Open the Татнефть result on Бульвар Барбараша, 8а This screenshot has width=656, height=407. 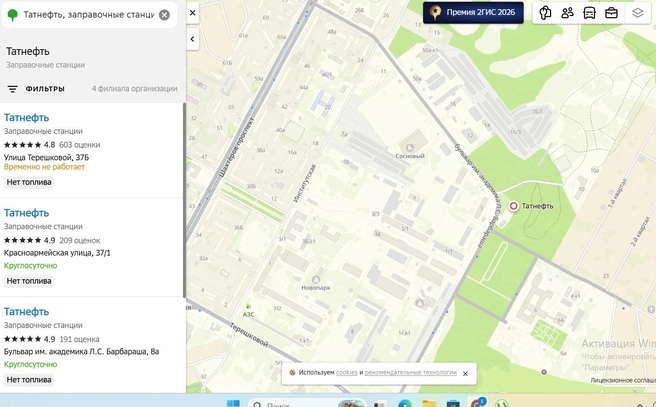tap(26, 312)
